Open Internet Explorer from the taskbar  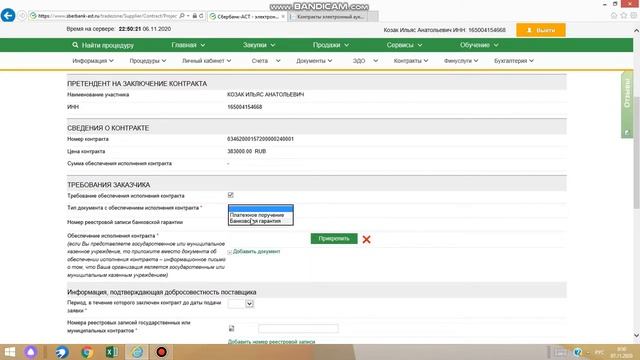137,352
